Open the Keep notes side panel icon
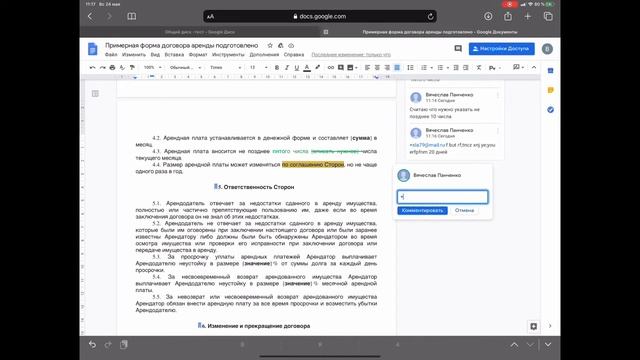This screenshot has width=640, height=360. click(550, 90)
